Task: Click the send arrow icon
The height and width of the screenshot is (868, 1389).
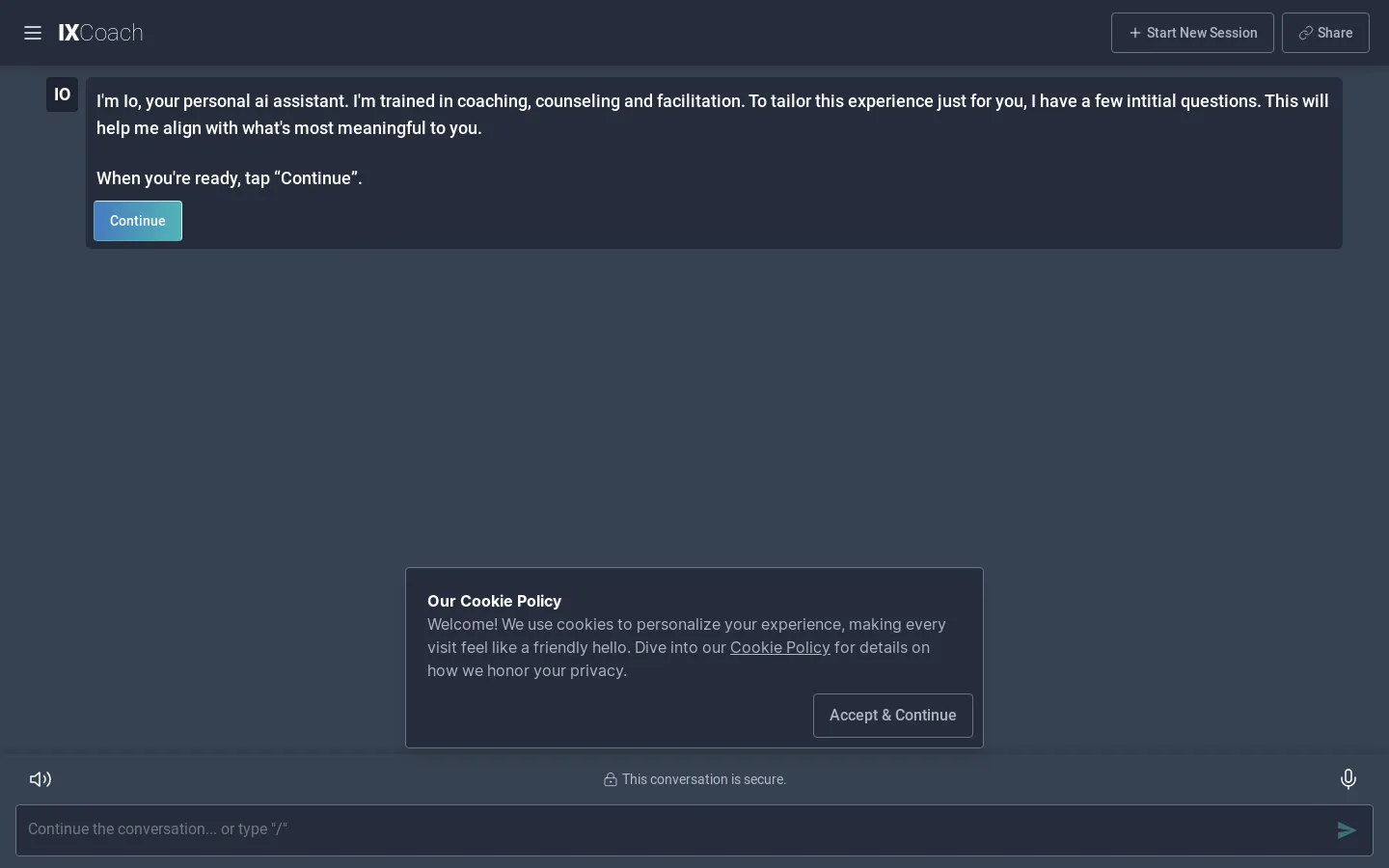Action: (x=1347, y=830)
